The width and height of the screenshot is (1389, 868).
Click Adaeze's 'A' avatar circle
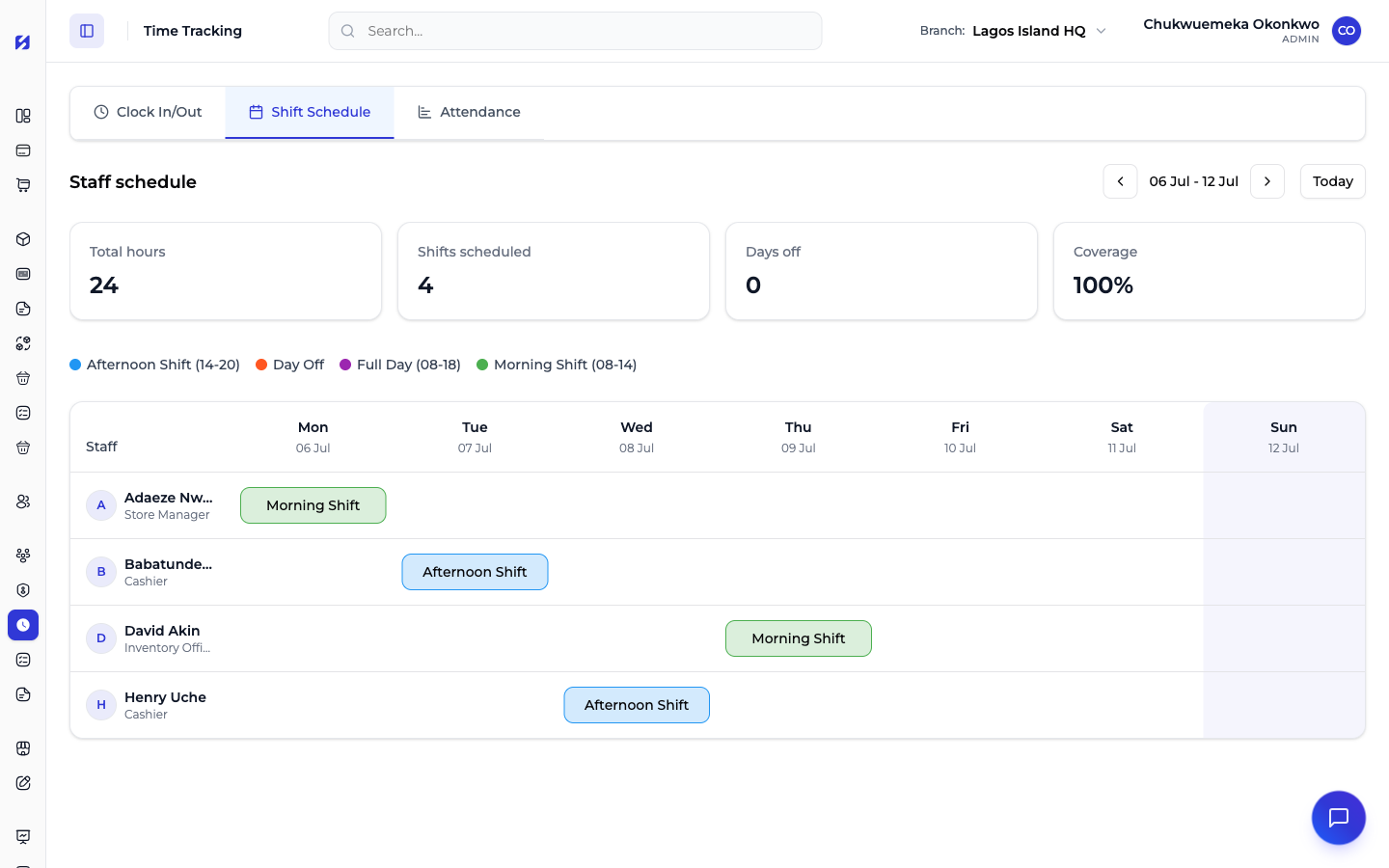coord(101,505)
